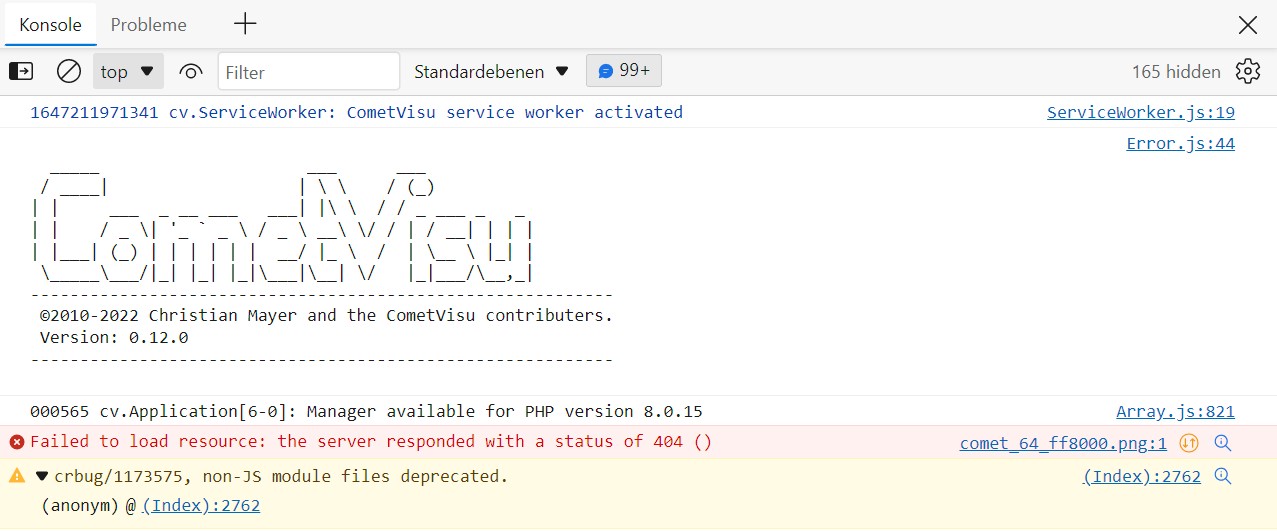Close the DevTools drawer with X
Viewport: 1277px width, 531px height.
coord(1247,25)
